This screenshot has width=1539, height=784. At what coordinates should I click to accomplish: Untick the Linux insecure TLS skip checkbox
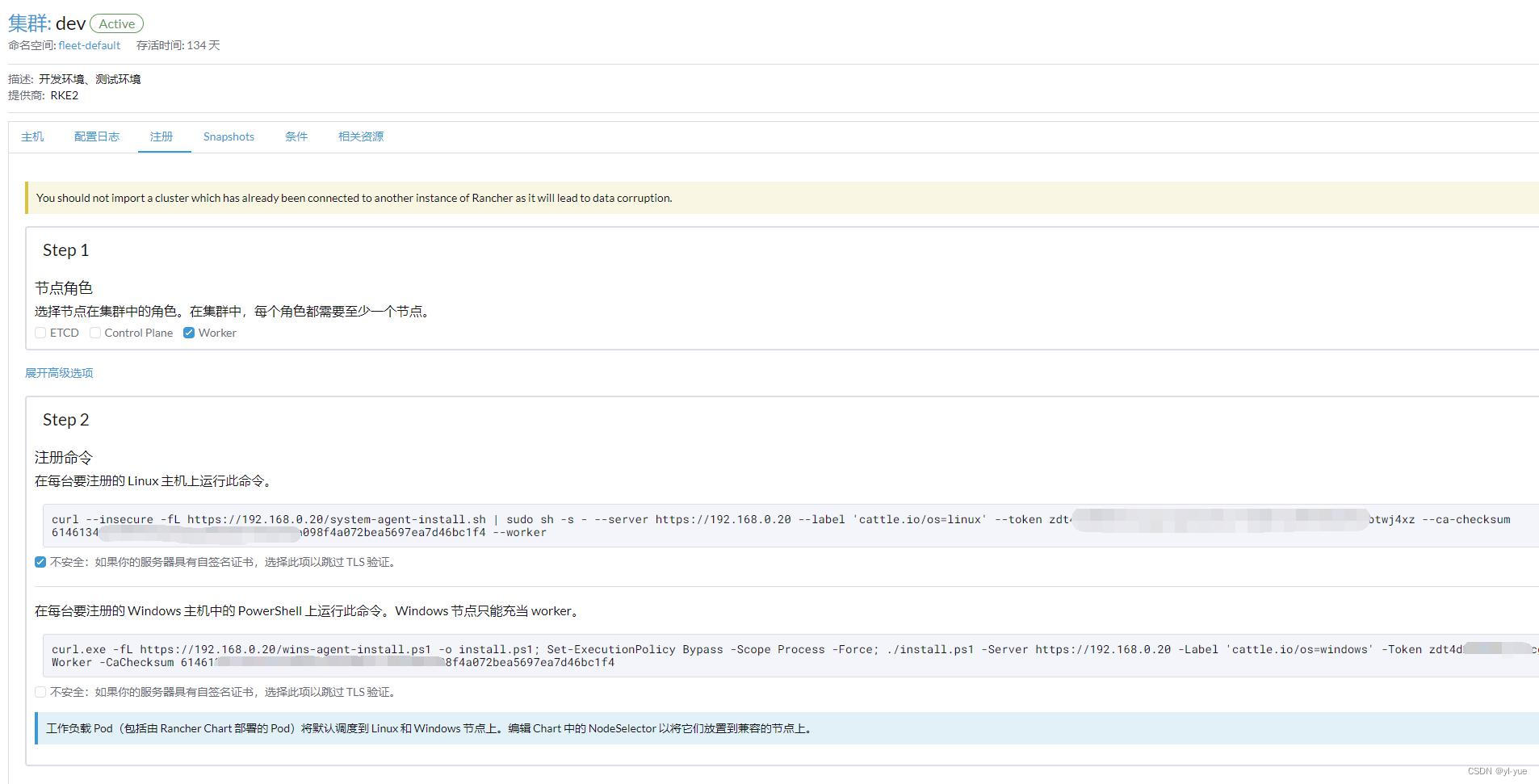(x=40, y=562)
